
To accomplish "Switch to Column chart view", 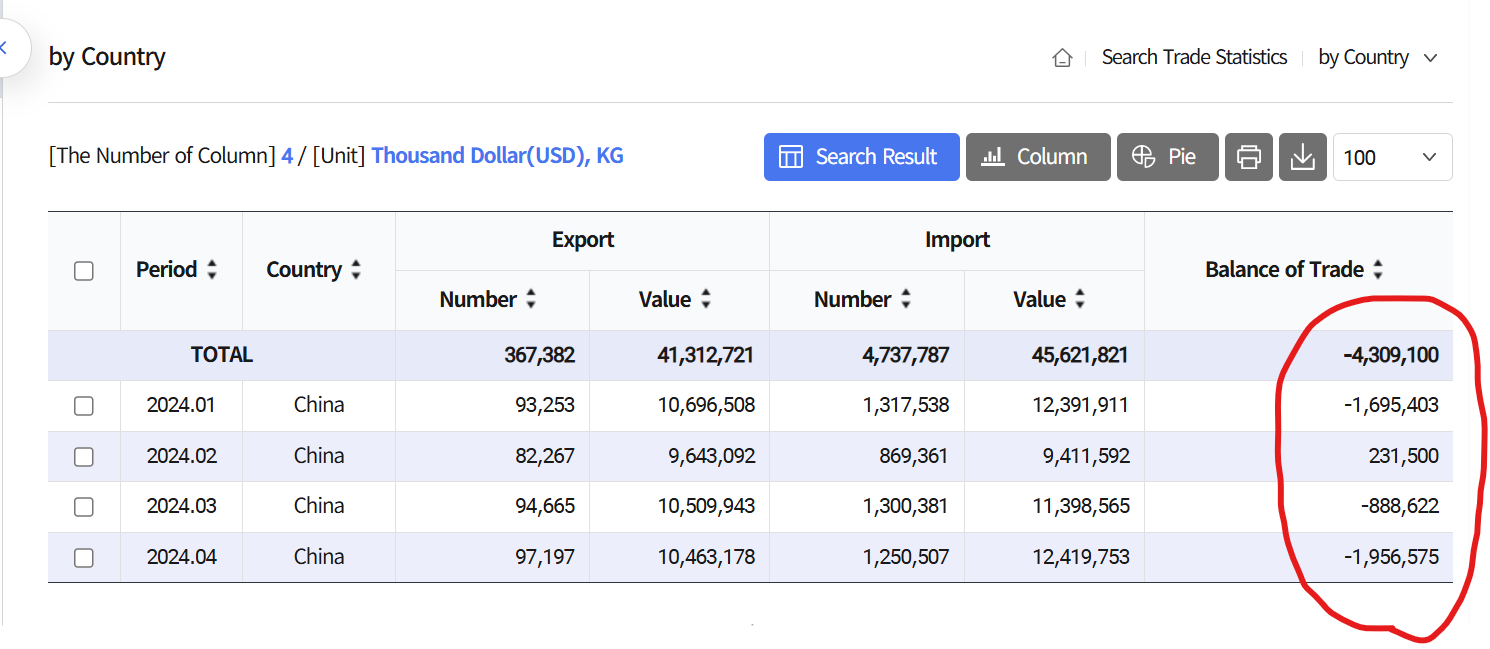I will [1038, 157].
